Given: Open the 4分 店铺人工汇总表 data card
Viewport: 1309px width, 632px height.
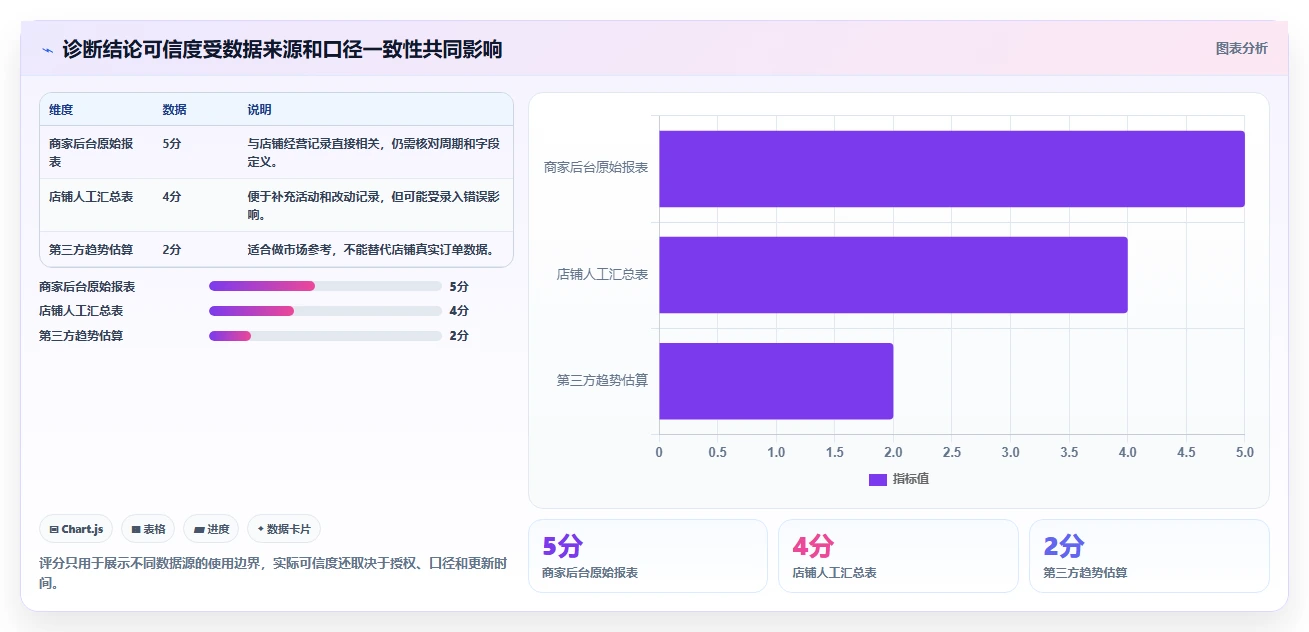Looking at the screenshot, I should [898, 556].
